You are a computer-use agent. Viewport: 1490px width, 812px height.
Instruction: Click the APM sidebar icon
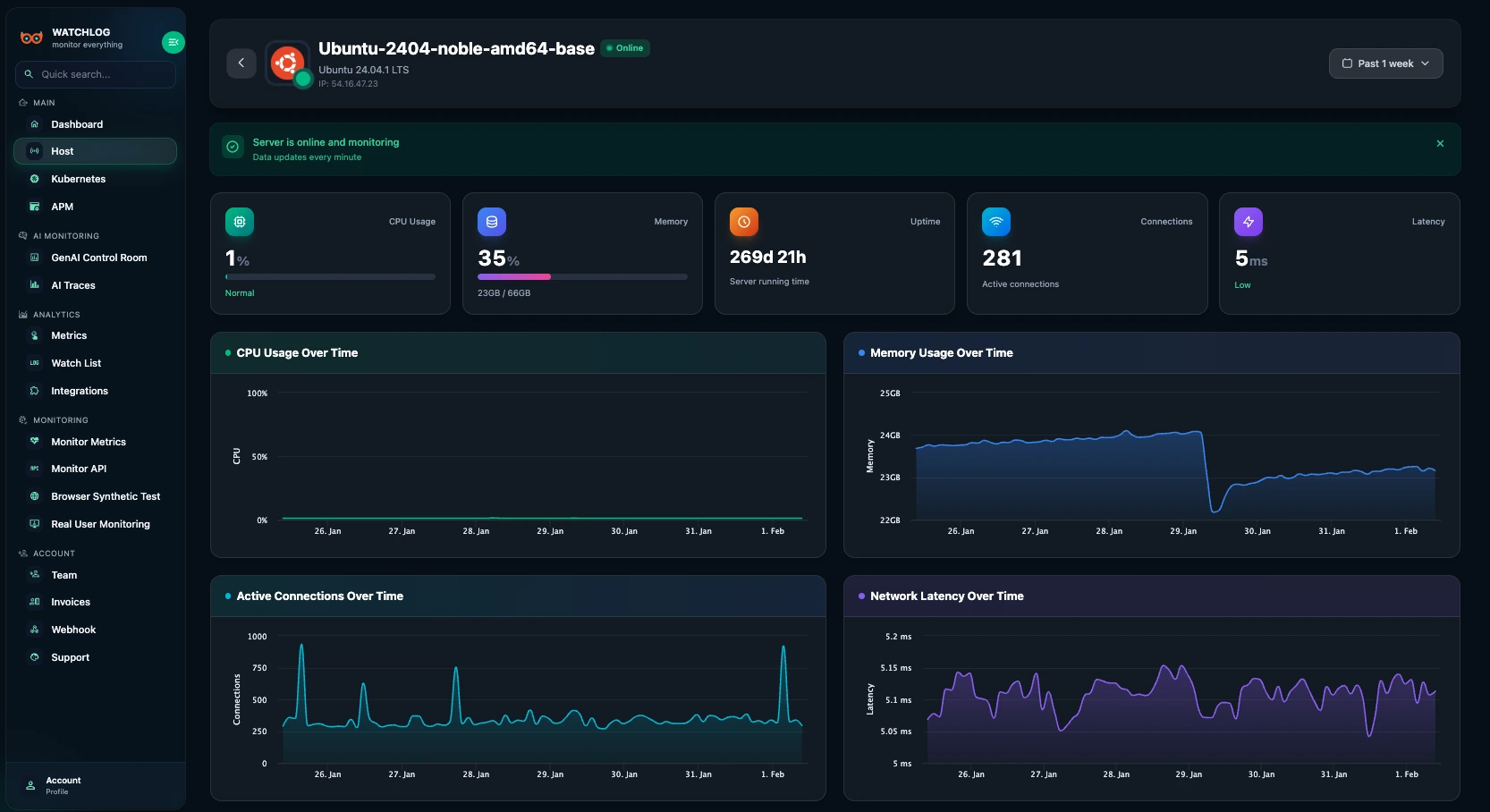click(34, 207)
